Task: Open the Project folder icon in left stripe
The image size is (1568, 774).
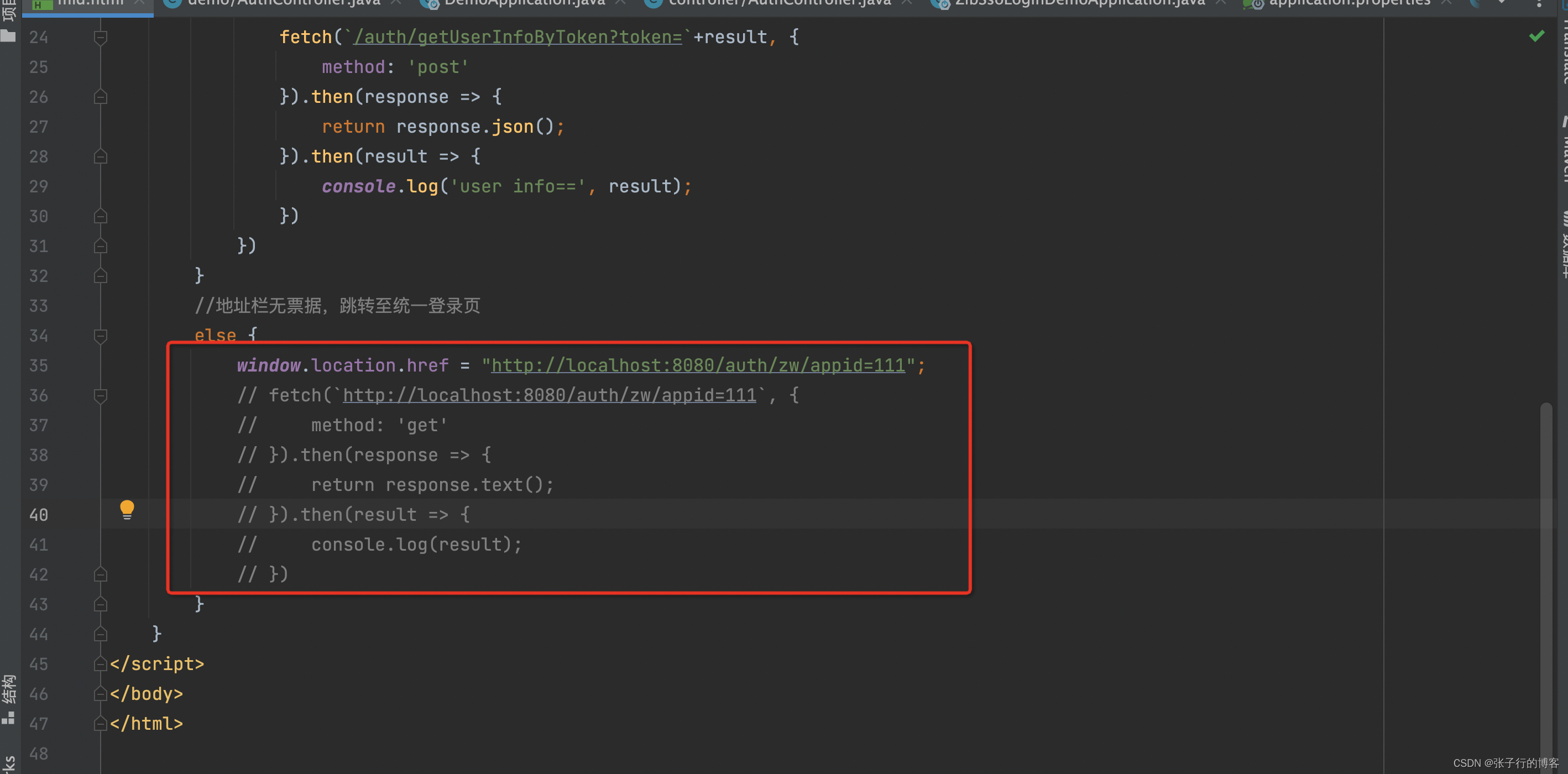Action: pyautogui.click(x=8, y=35)
